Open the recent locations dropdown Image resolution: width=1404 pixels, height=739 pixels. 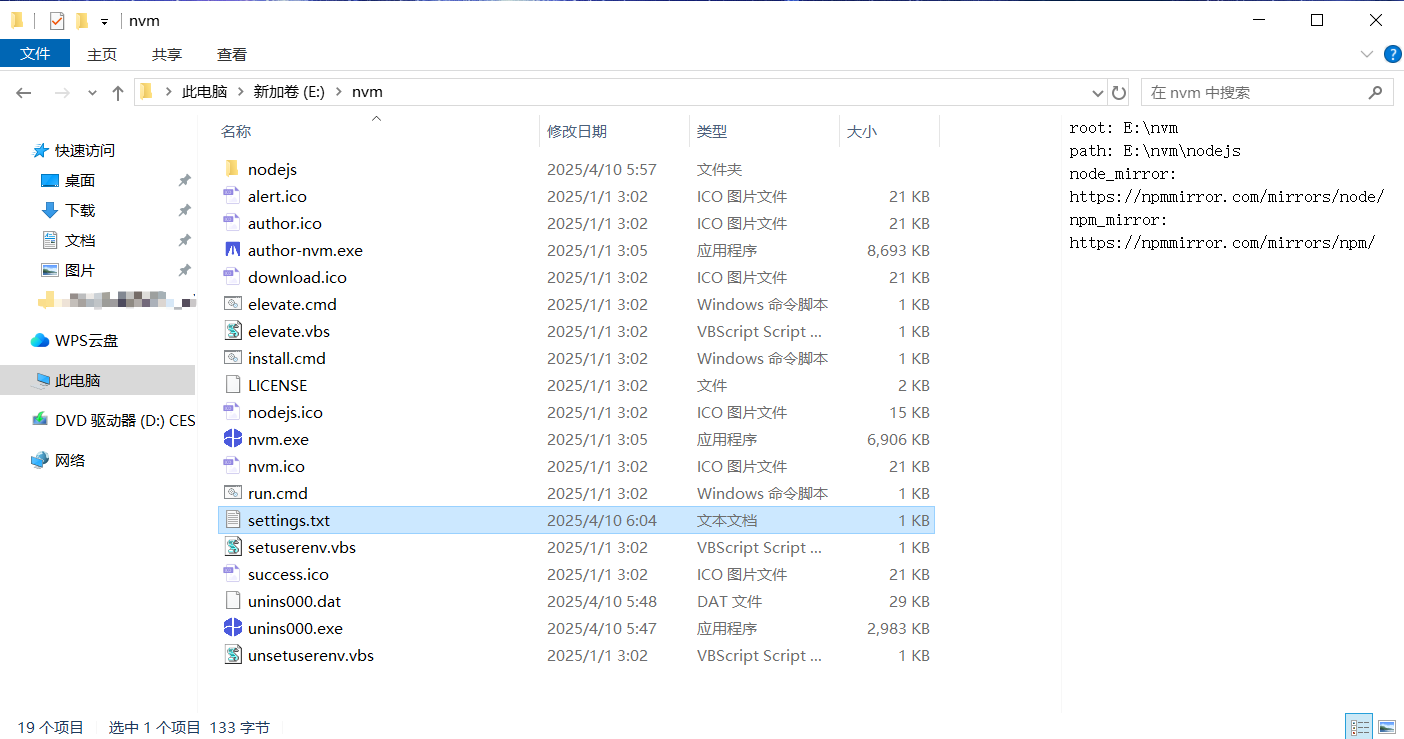(92, 93)
